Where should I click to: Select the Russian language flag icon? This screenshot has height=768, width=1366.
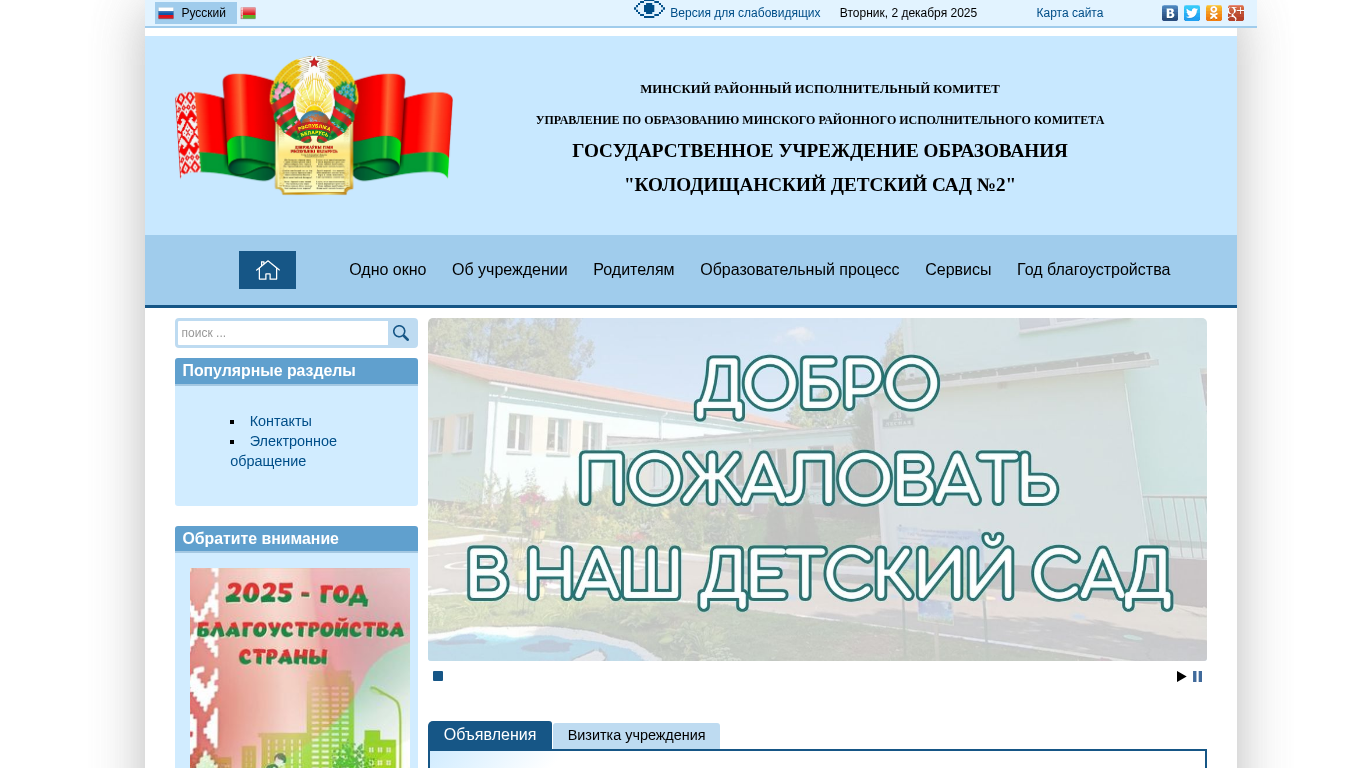(166, 13)
